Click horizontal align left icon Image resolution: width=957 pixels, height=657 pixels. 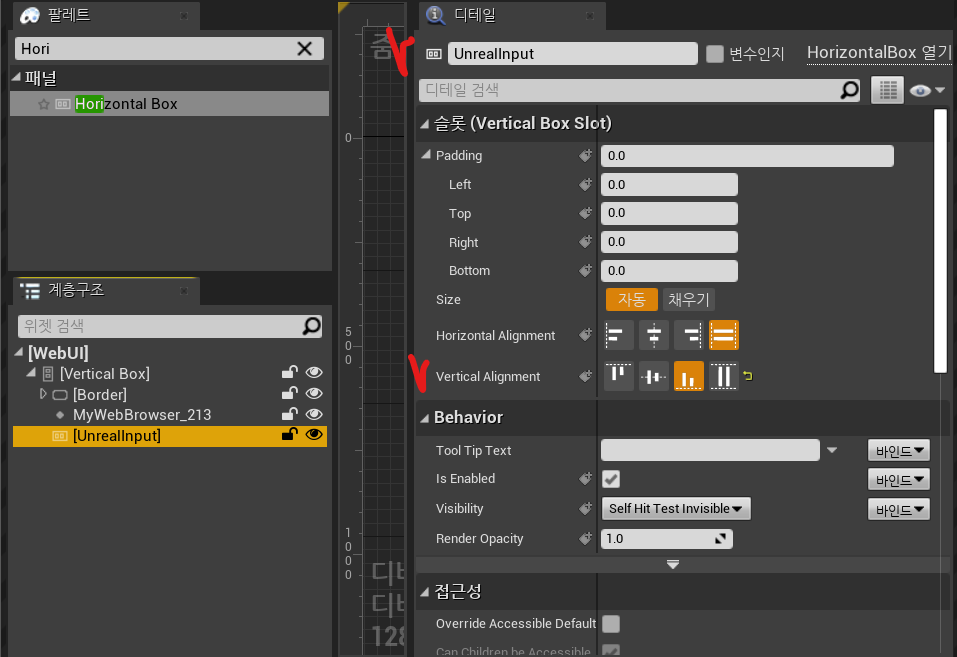pos(618,335)
